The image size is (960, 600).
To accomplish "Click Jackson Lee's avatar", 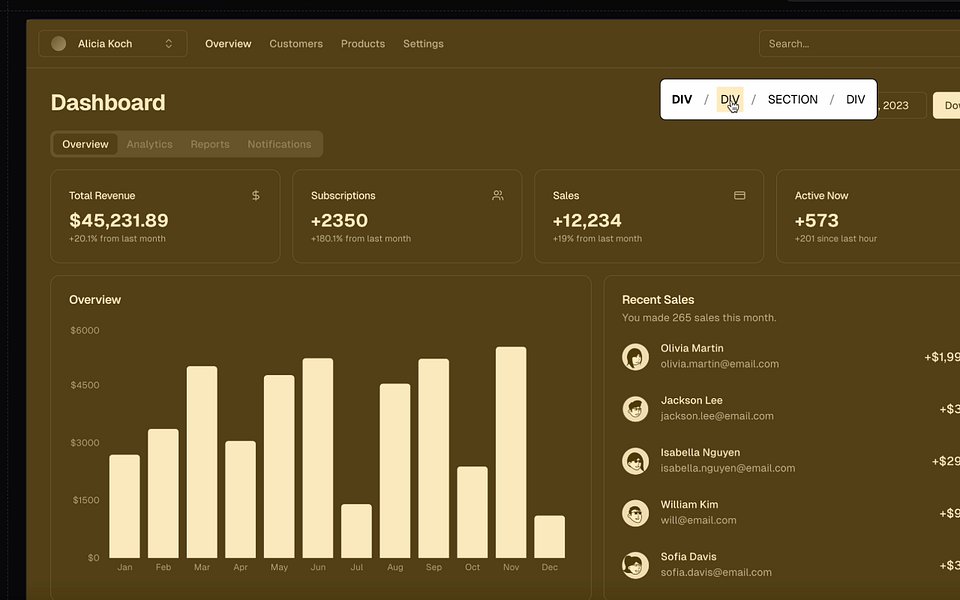I will point(636,408).
